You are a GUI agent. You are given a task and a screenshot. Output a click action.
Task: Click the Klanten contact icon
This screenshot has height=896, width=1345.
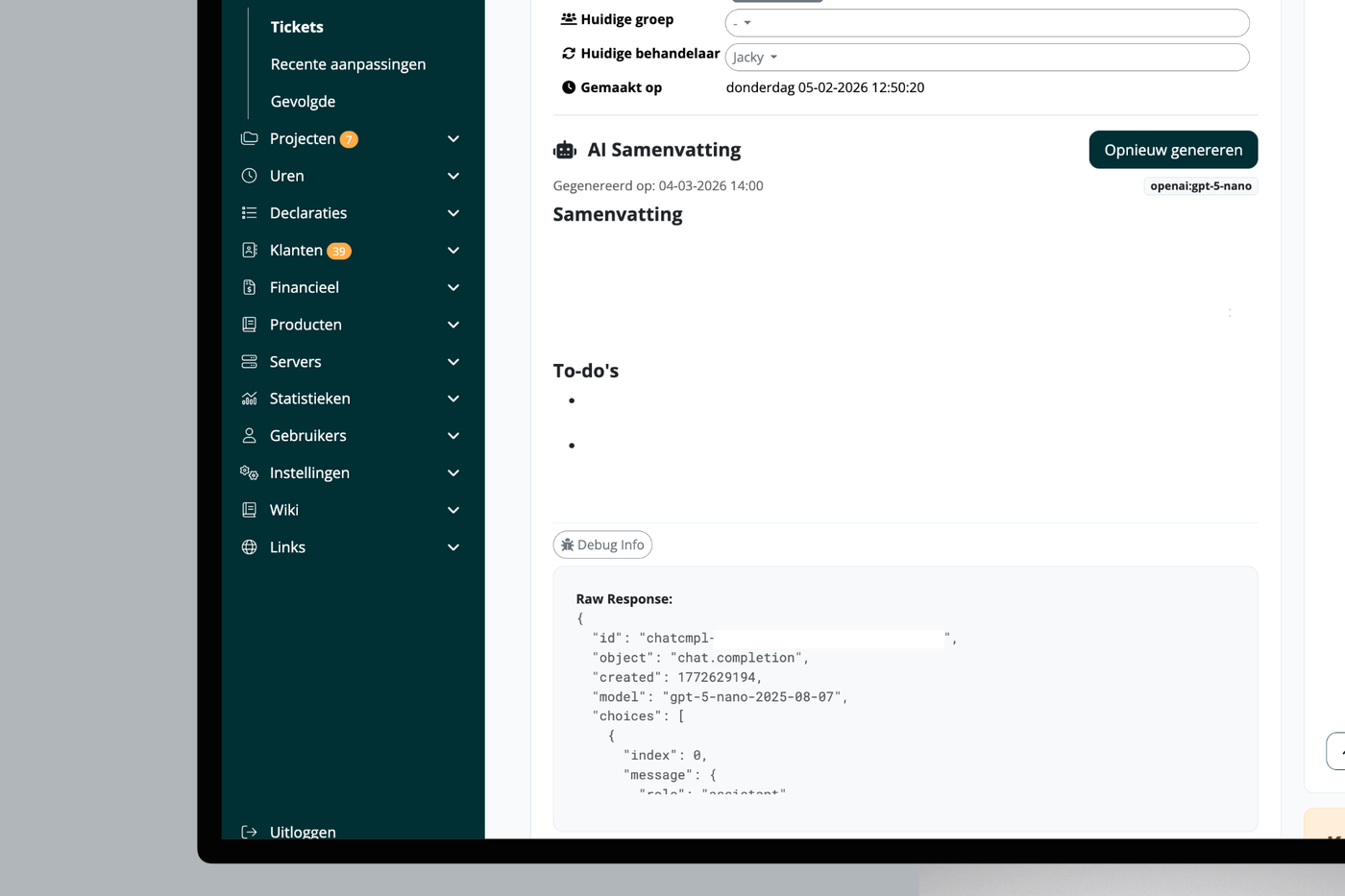(x=249, y=250)
